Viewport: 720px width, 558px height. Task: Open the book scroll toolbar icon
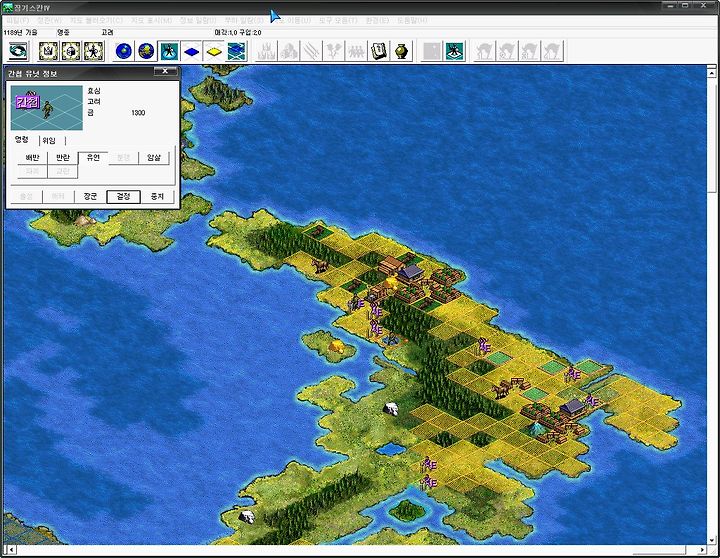click(379, 51)
